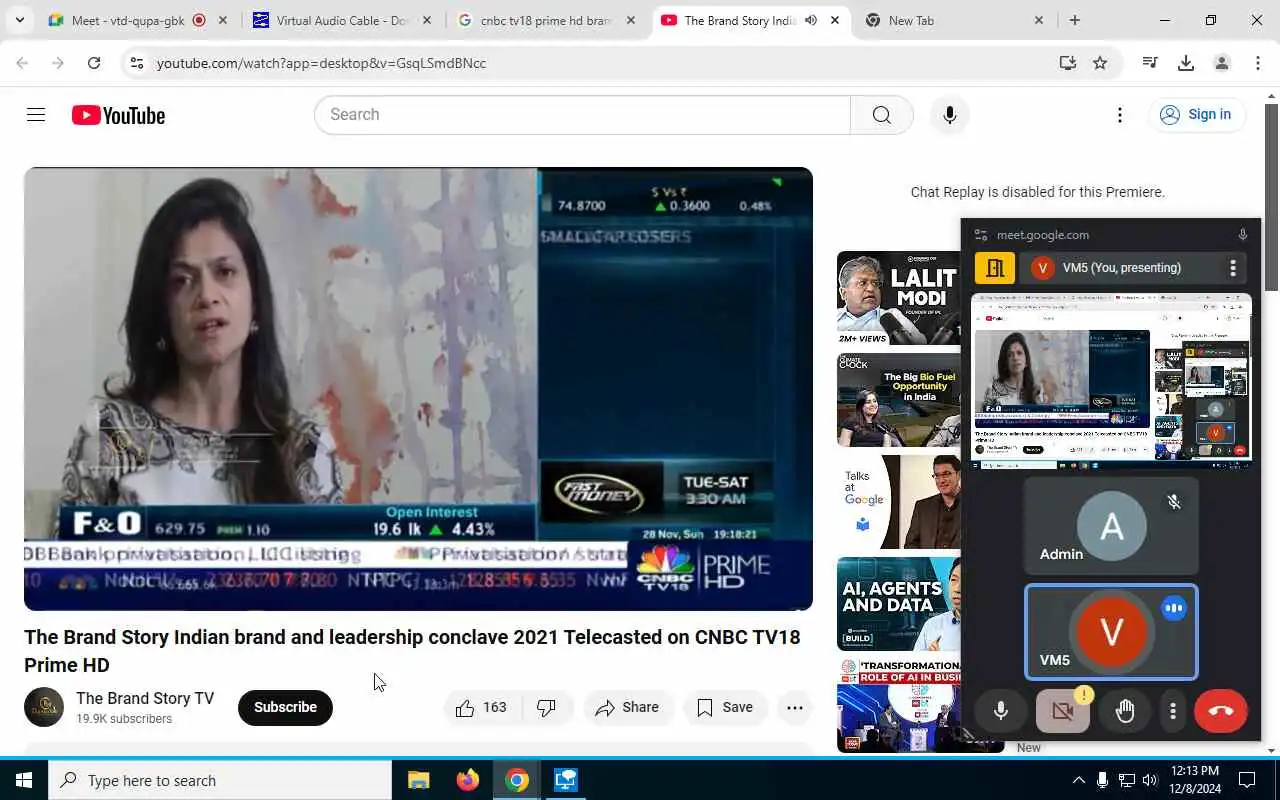Click the Sign in button
Viewport: 1280px width, 800px height.
[1196, 115]
